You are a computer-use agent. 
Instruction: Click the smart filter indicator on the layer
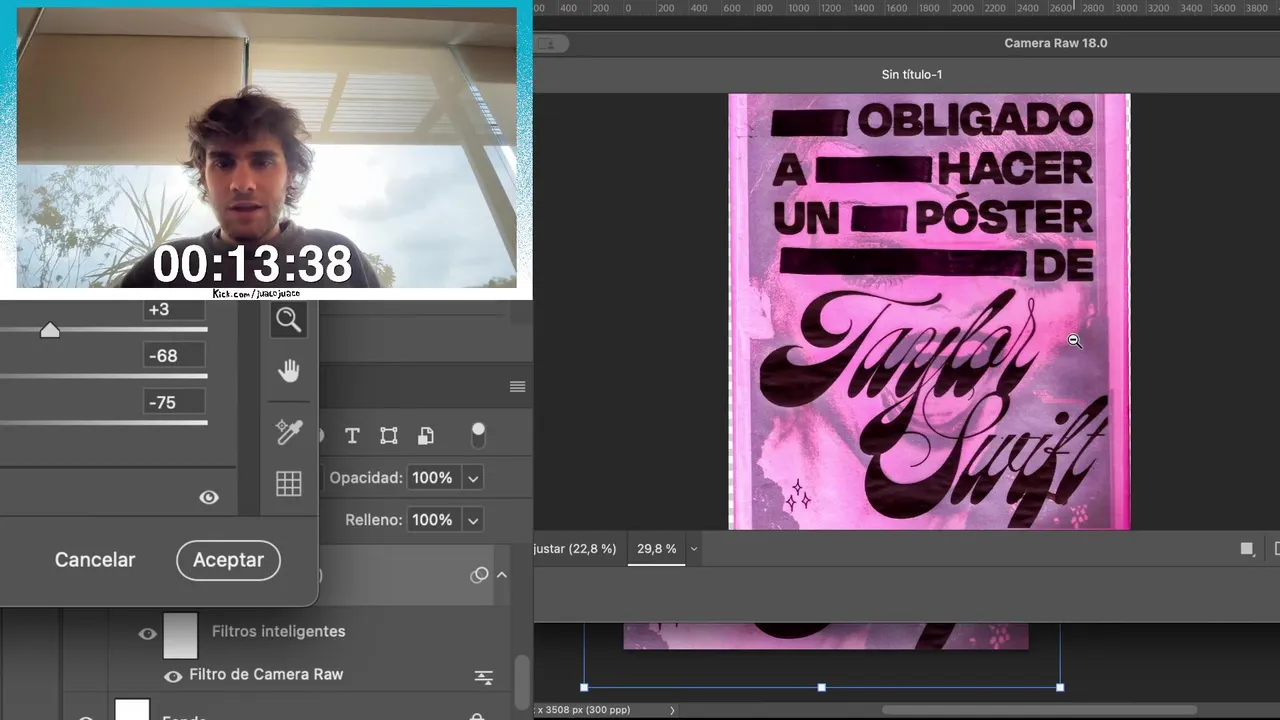pos(479,575)
